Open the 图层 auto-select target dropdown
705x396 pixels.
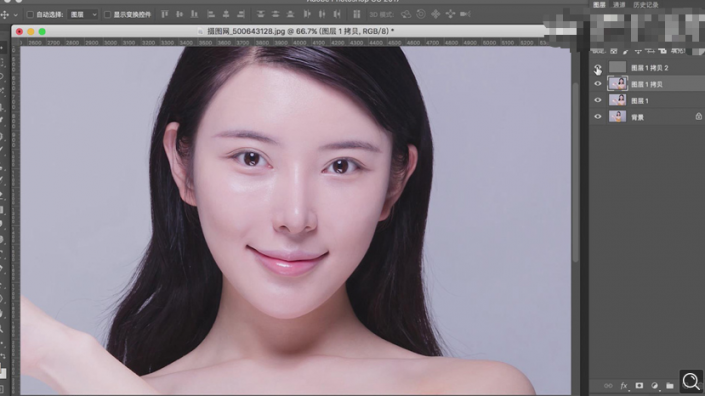83,14
